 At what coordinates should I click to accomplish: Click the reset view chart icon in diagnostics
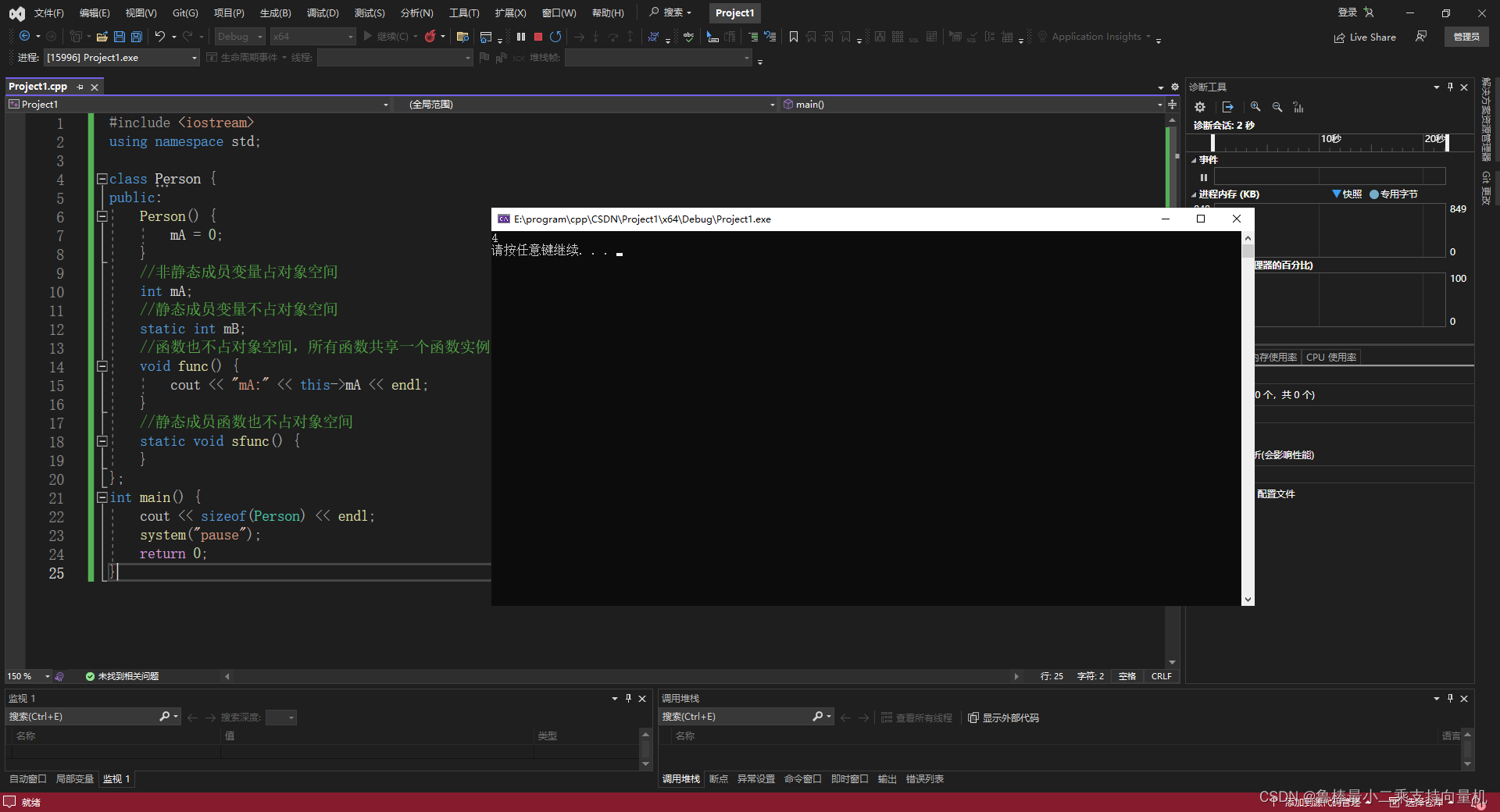(x=1298, y=107)
